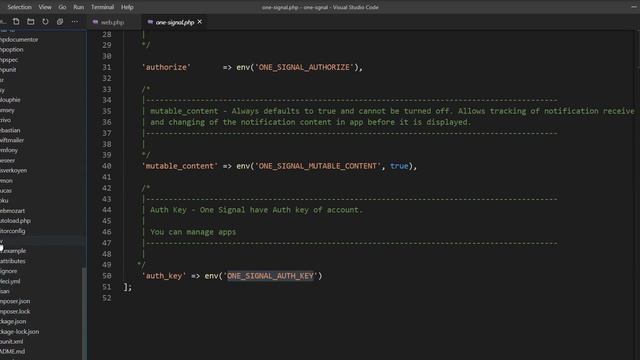Close the one-signal.php tab

[200, 22]
